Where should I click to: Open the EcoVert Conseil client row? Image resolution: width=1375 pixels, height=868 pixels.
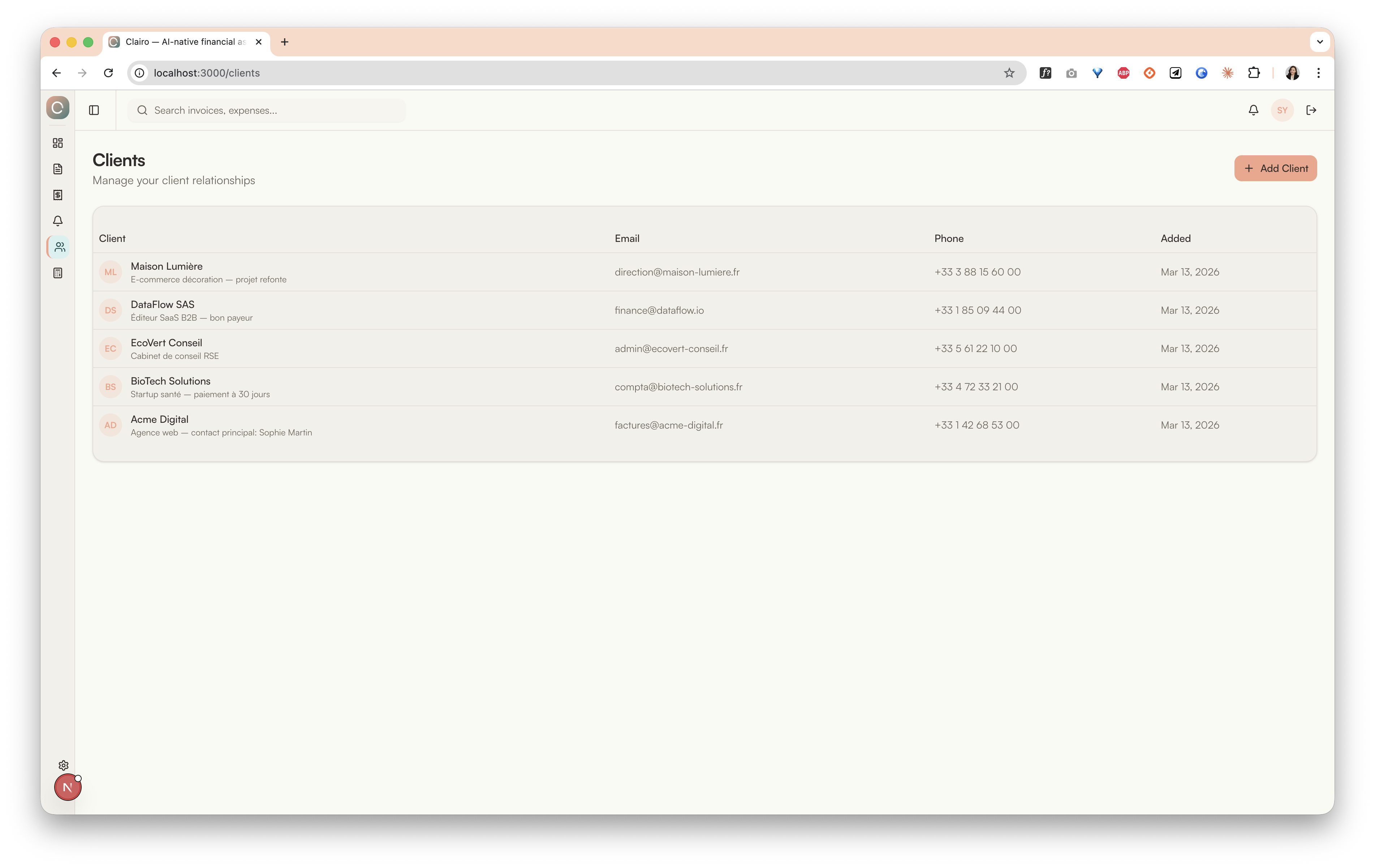(704, 349)
